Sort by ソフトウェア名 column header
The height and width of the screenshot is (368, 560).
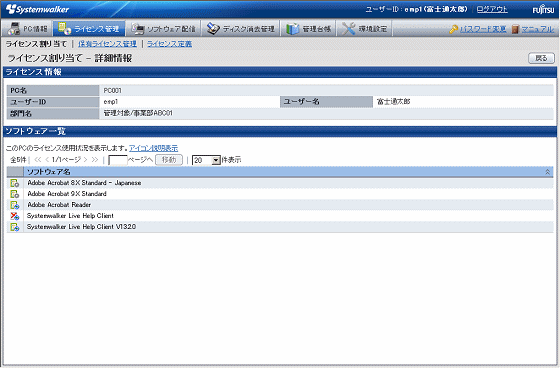coord(49,172)
